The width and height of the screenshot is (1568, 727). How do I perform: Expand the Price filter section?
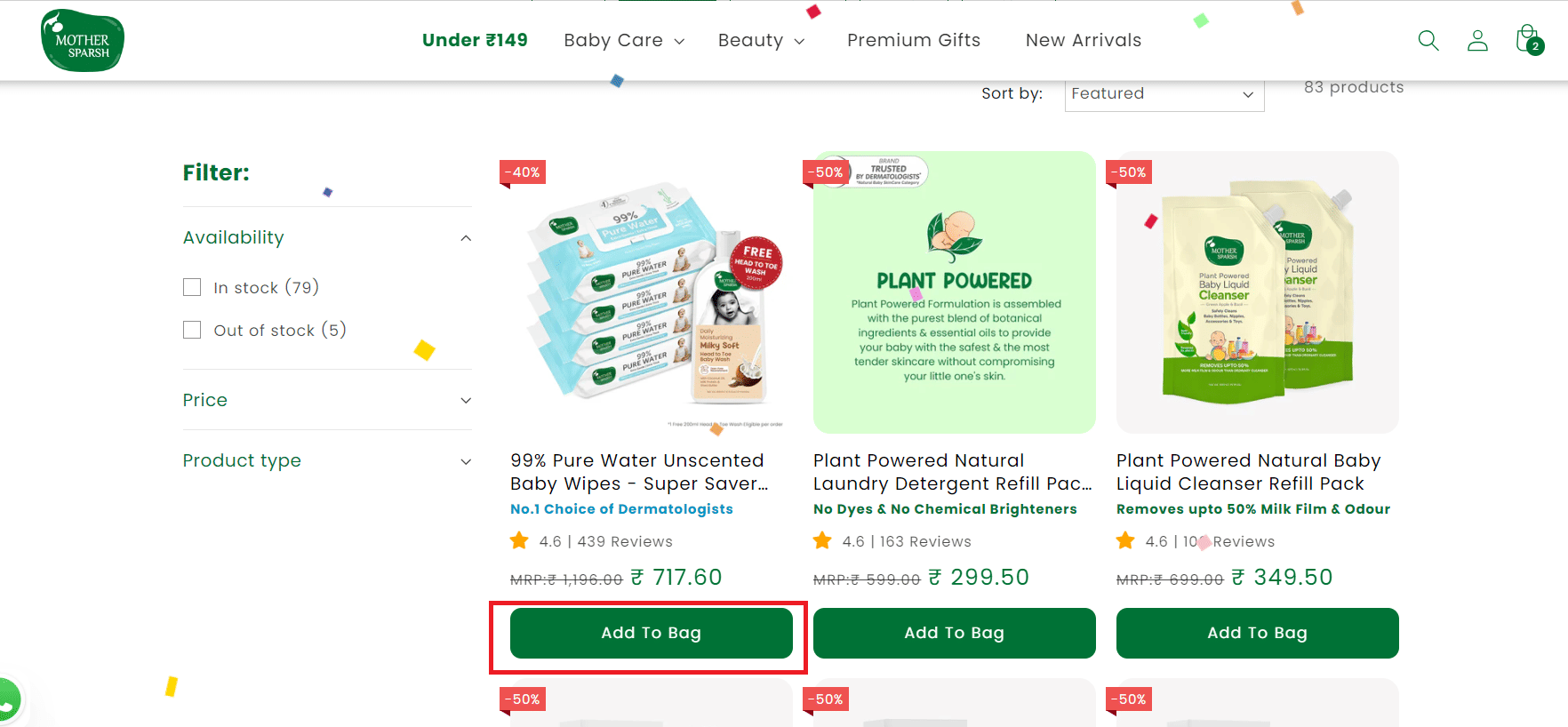[465, 401]
